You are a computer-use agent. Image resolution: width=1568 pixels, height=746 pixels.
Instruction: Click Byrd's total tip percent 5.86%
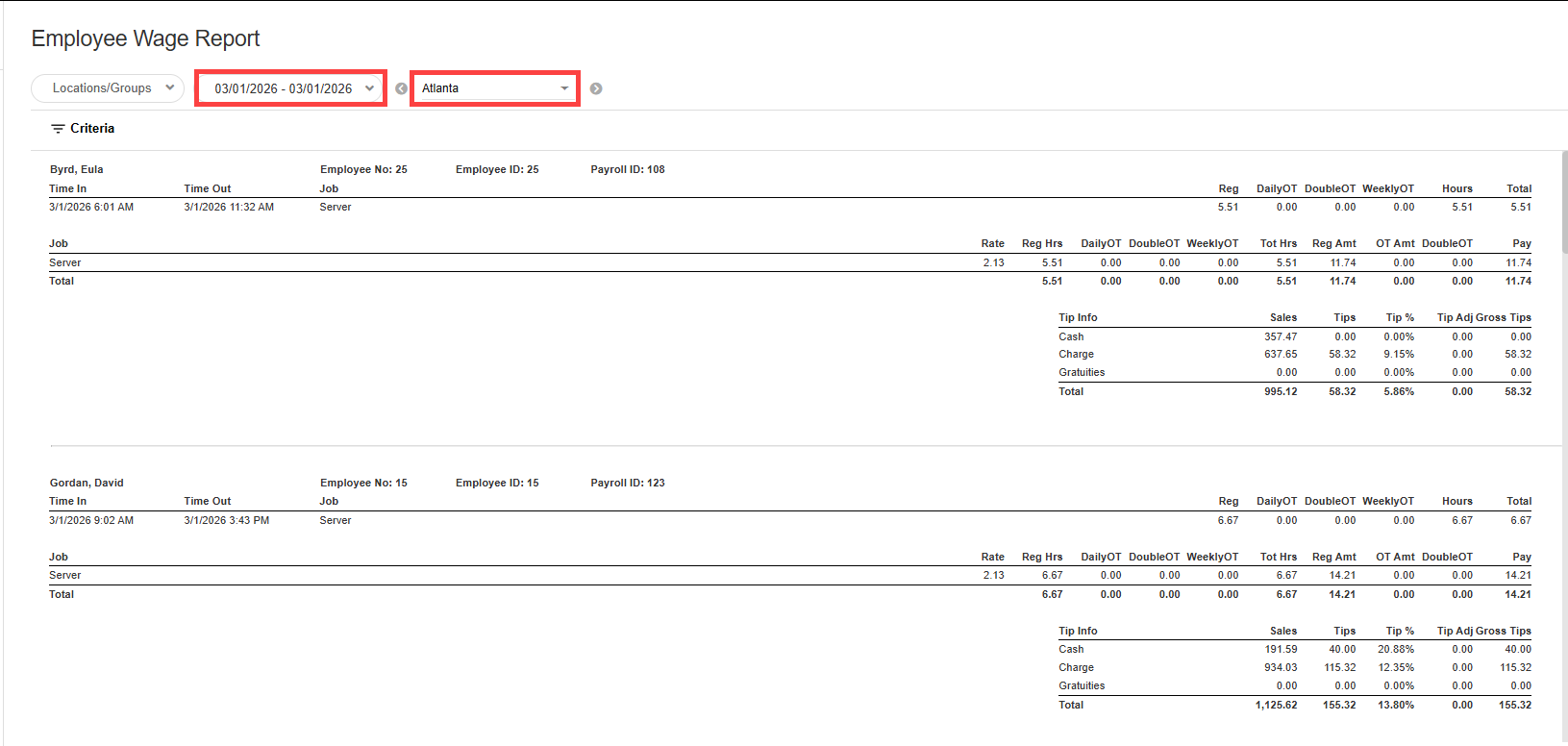tap(1399, 391)
